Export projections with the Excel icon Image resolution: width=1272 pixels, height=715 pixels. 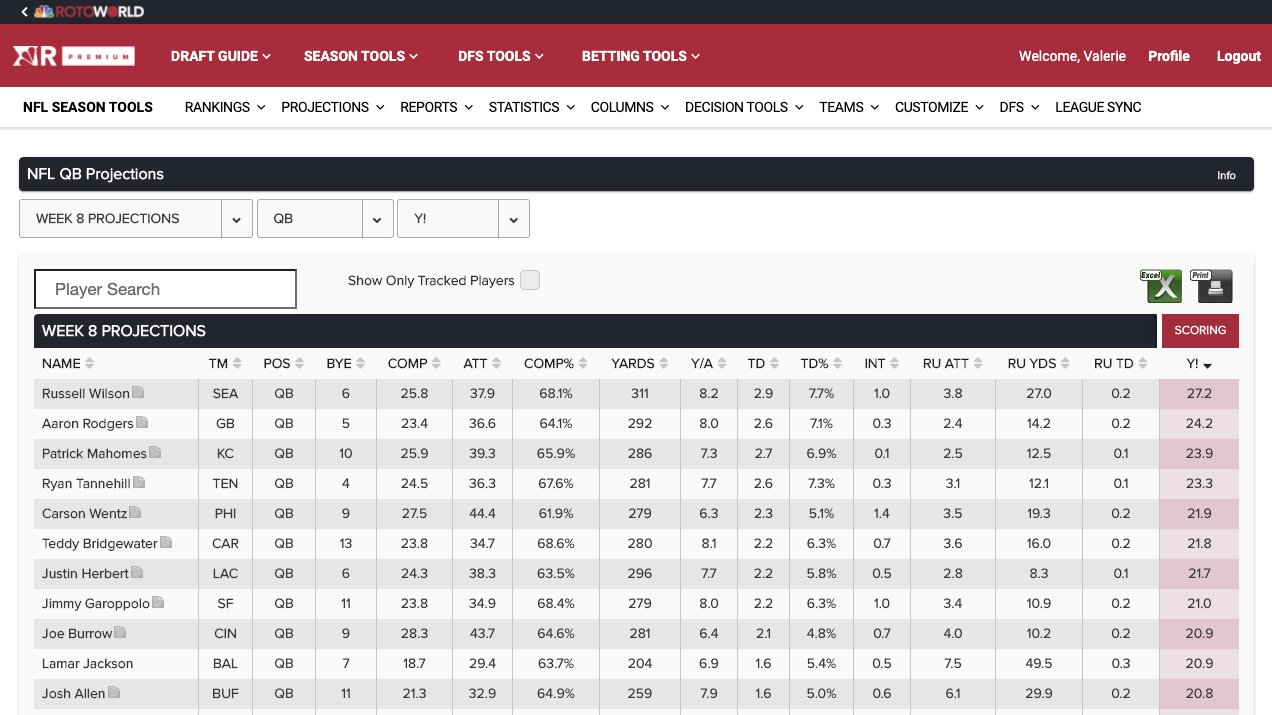[1161, 286]
